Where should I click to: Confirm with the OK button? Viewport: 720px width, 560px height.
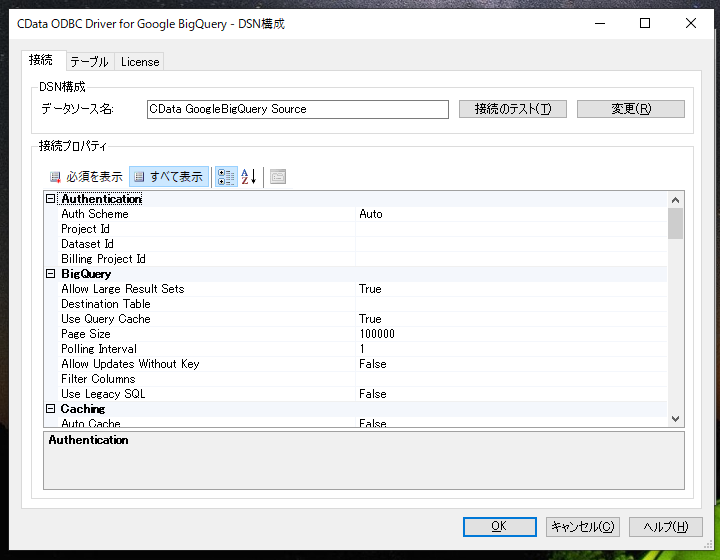click(500, 526)
